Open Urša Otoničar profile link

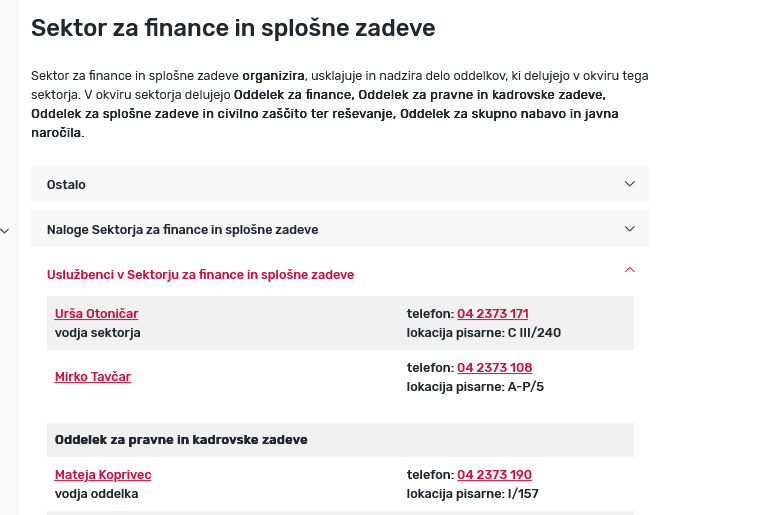pyautogui.click(x=96, y=314)
